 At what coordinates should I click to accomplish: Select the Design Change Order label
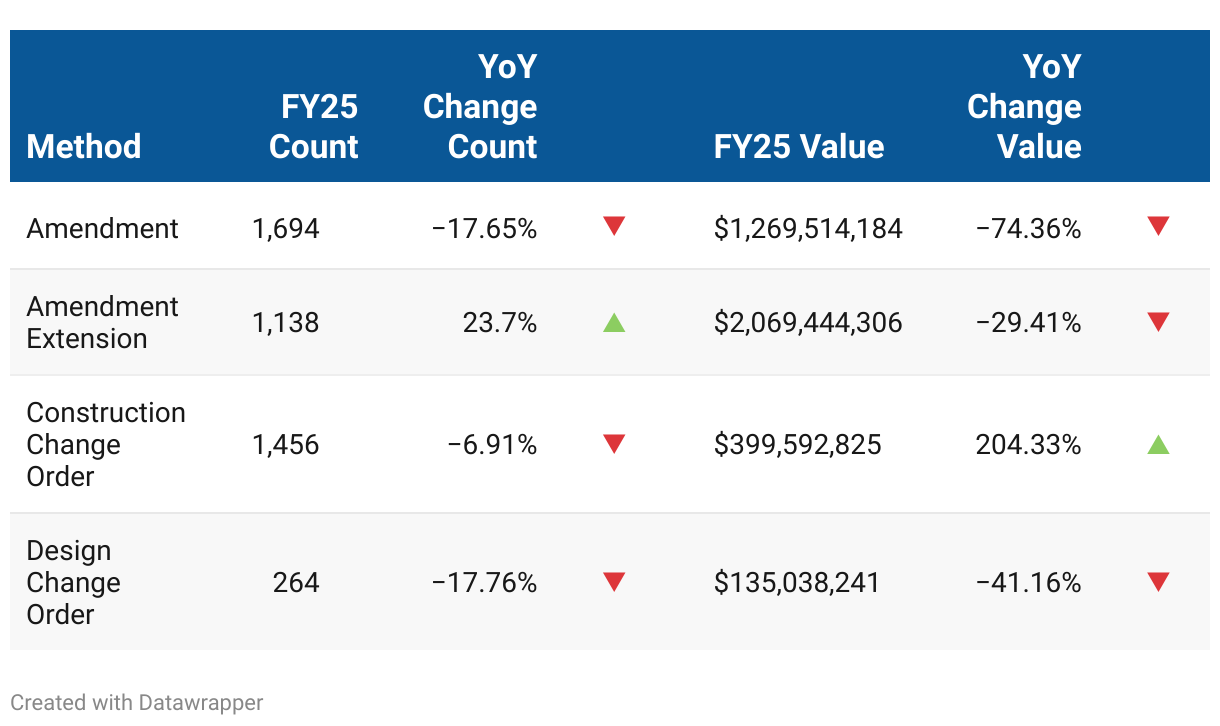pos(73,582)
